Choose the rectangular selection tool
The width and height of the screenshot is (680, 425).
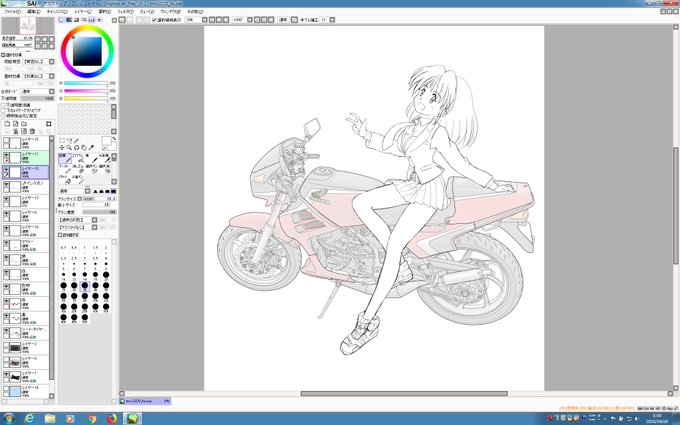(x=62, y=141)
